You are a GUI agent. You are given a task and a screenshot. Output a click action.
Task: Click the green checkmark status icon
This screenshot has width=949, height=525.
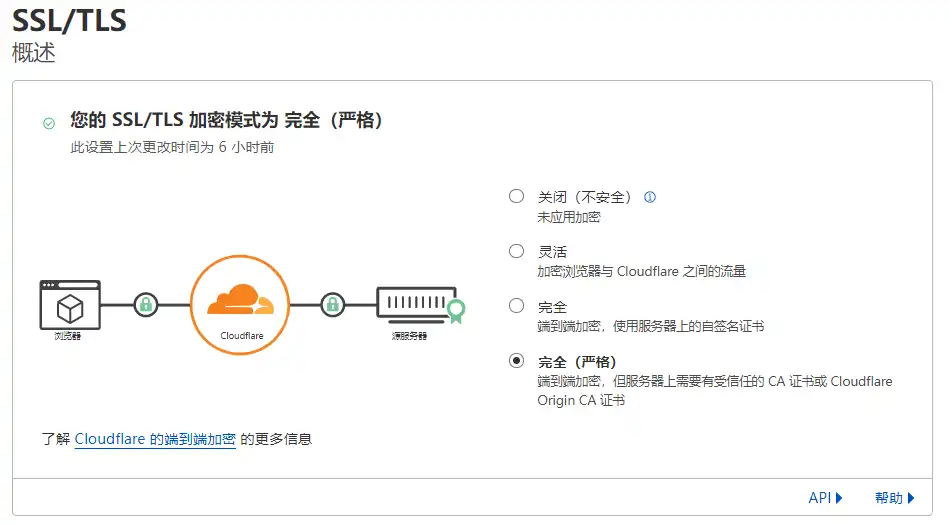(x=49, y=124)
